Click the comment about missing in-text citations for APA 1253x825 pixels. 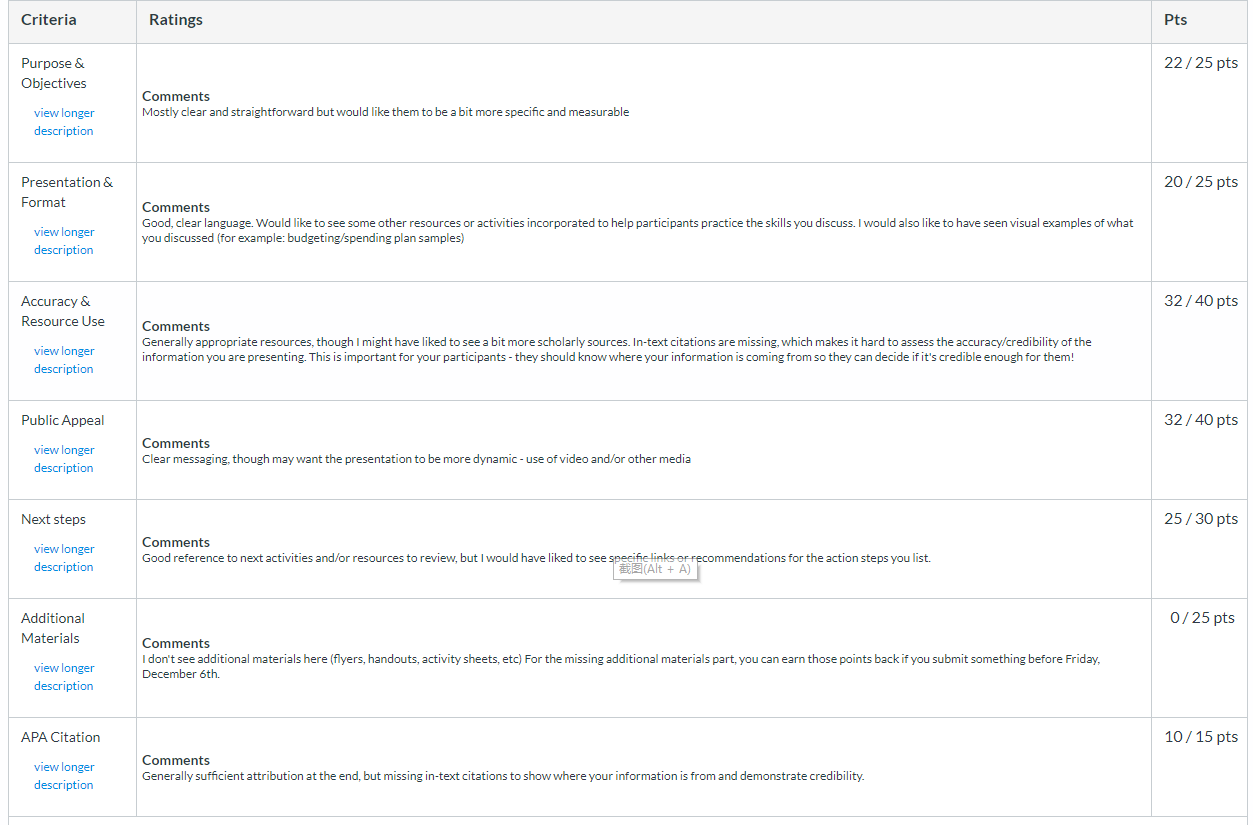(503, 776)
